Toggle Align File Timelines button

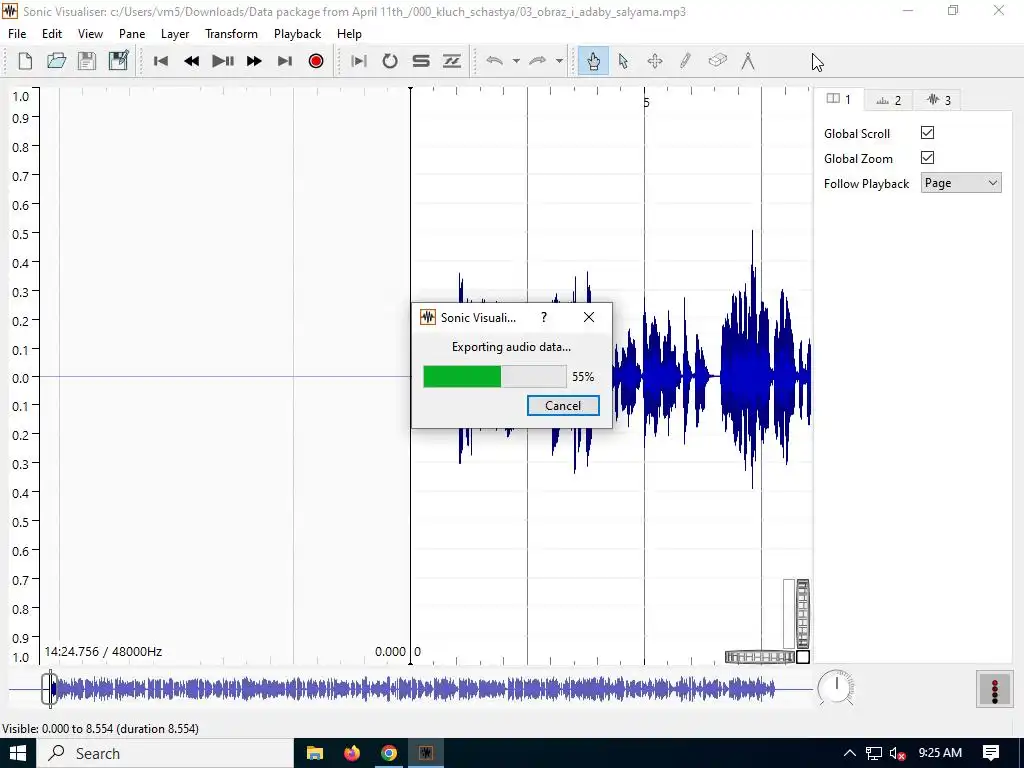coord(452,61)
